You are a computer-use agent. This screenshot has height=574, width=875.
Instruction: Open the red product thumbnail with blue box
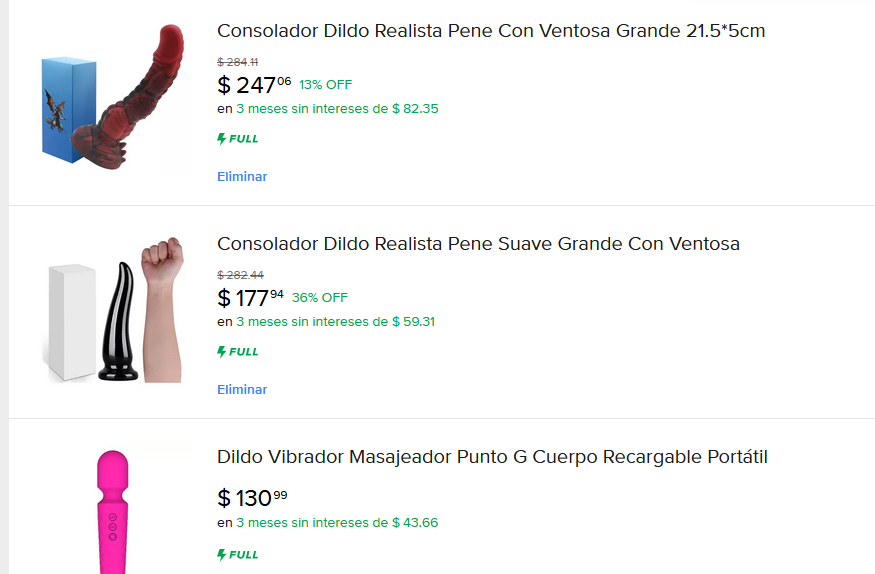(115, 100)
